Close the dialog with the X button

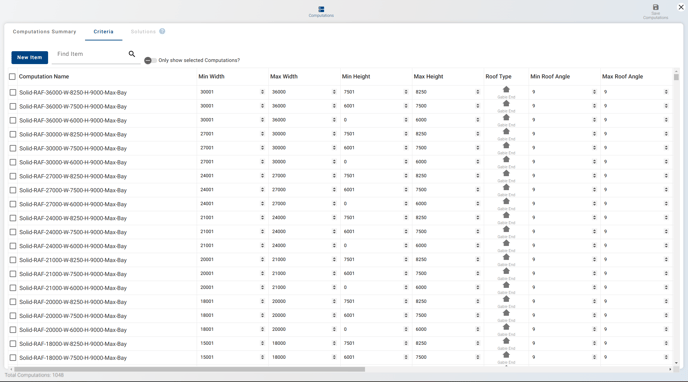point(681,7)
